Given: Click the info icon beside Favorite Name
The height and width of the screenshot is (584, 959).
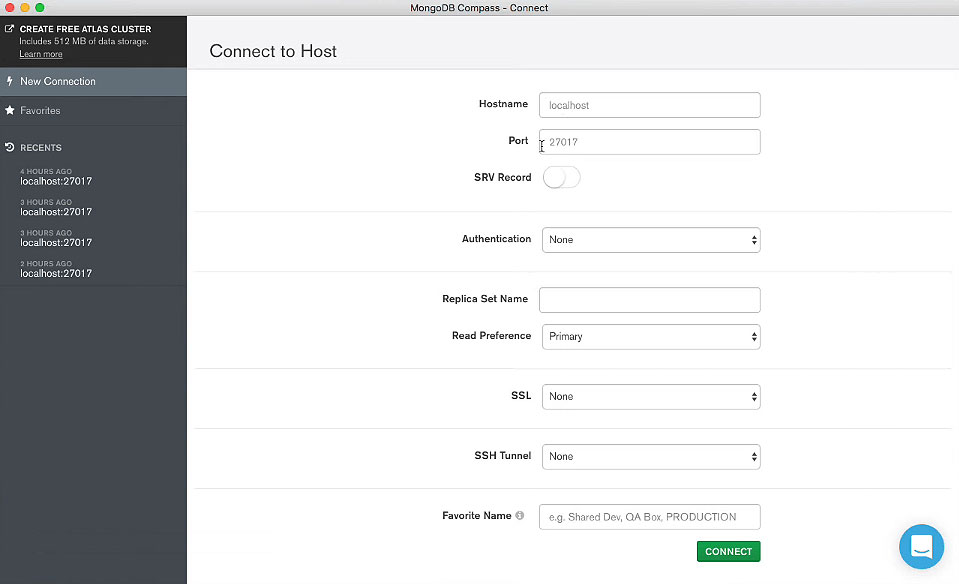Looking at the screenshot, I should (520, 516).
